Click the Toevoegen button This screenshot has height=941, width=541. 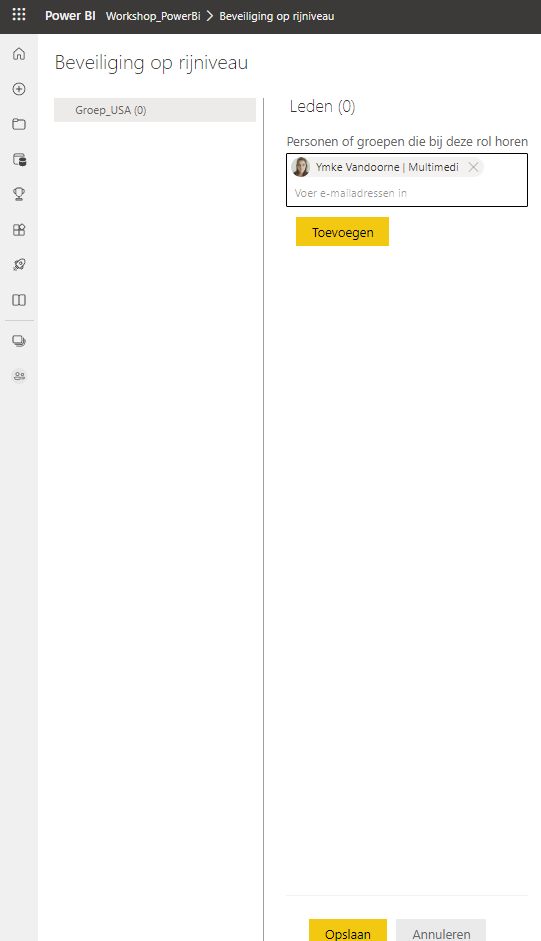coord(342,232)
